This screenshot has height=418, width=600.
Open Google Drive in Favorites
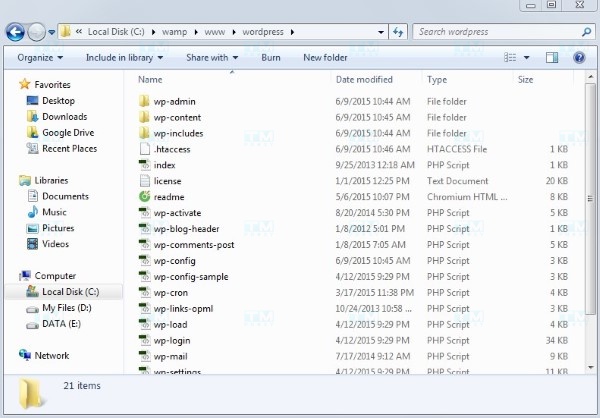tap(68, 133)
